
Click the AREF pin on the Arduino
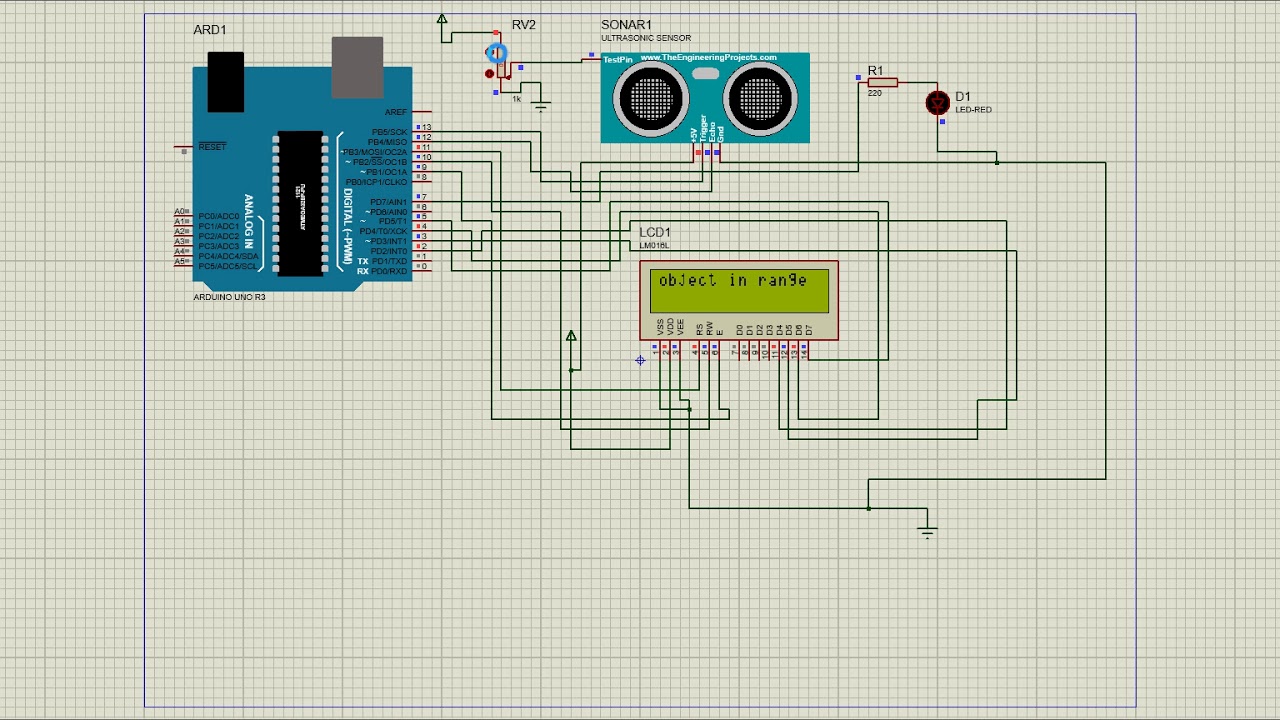[396, 112]
